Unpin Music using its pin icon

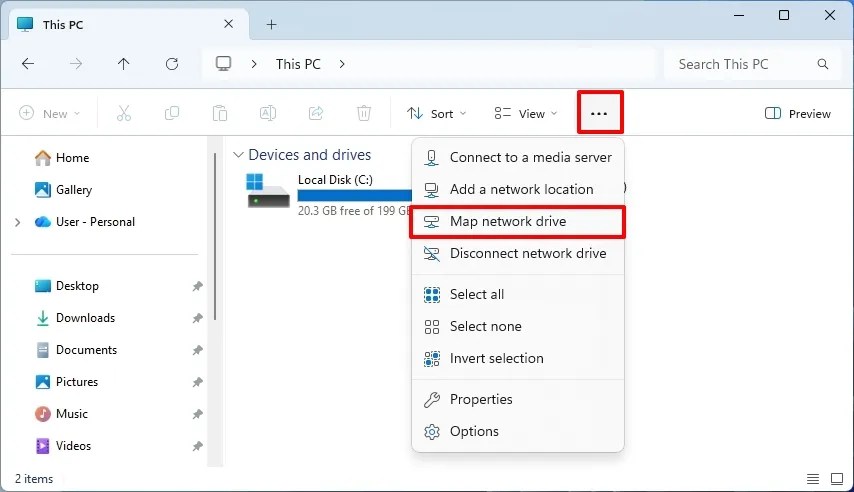[197, 415]
